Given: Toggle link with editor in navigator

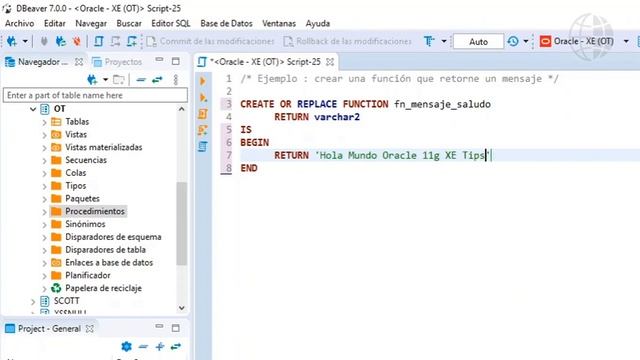Looking at the screenshot, I should [x=157, y=80].
